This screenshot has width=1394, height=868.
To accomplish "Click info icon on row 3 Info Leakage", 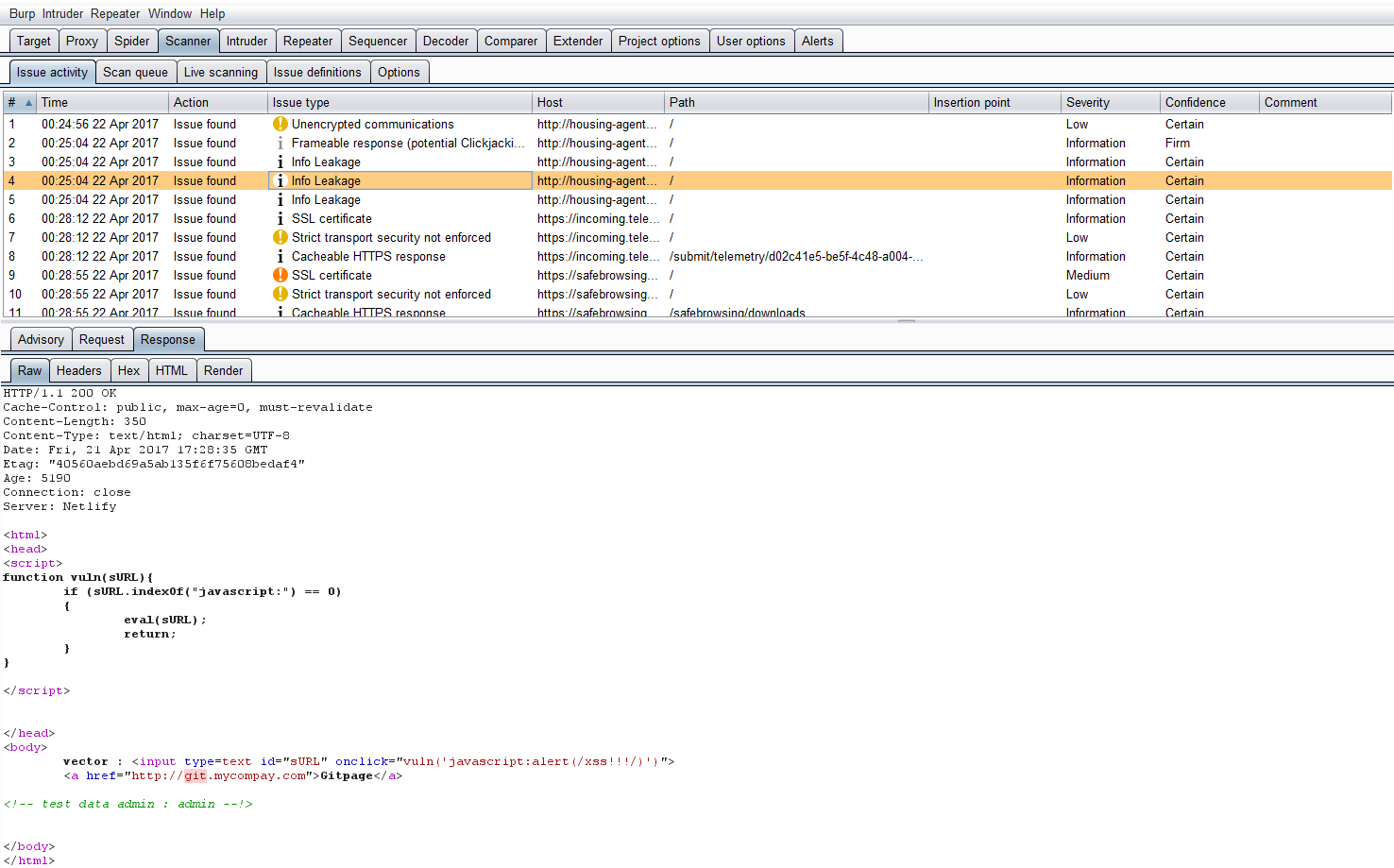I will [x=280, y=162].
